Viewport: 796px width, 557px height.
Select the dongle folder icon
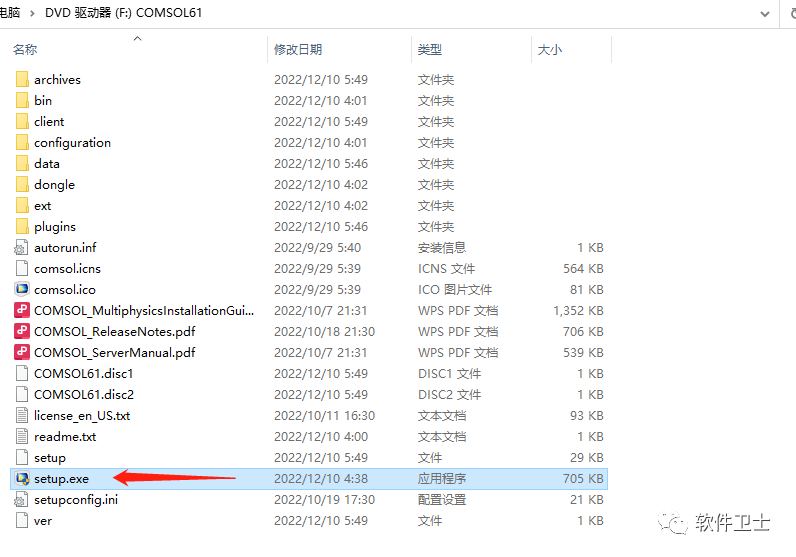(22, 184)
